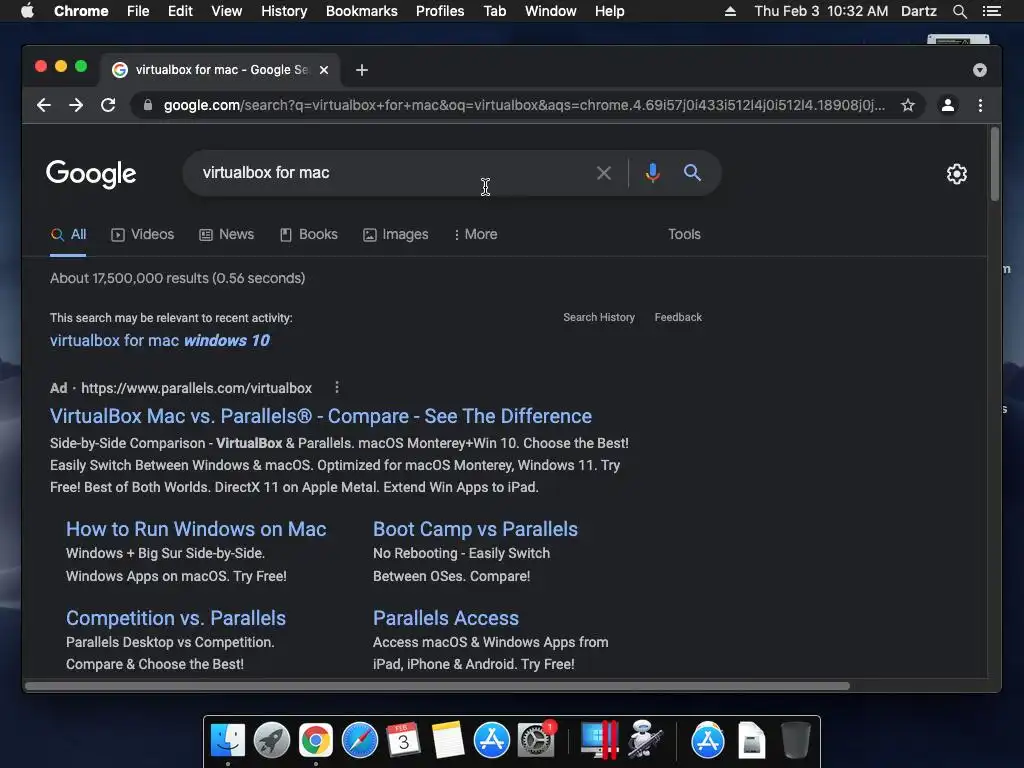Open the ad options three-dot menu
The height and width of the screenshot is (768, 1024).
pos(337,387)
